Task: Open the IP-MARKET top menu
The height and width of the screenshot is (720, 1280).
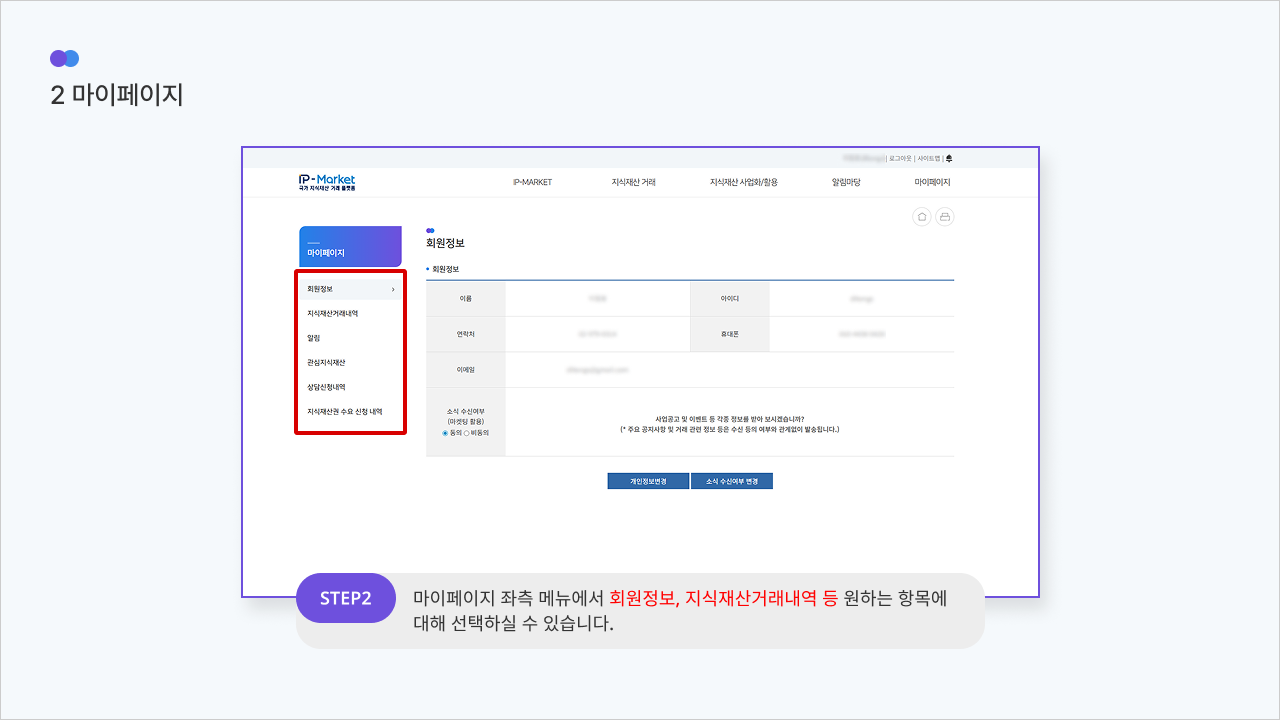Action: click(x=532, y=182)
